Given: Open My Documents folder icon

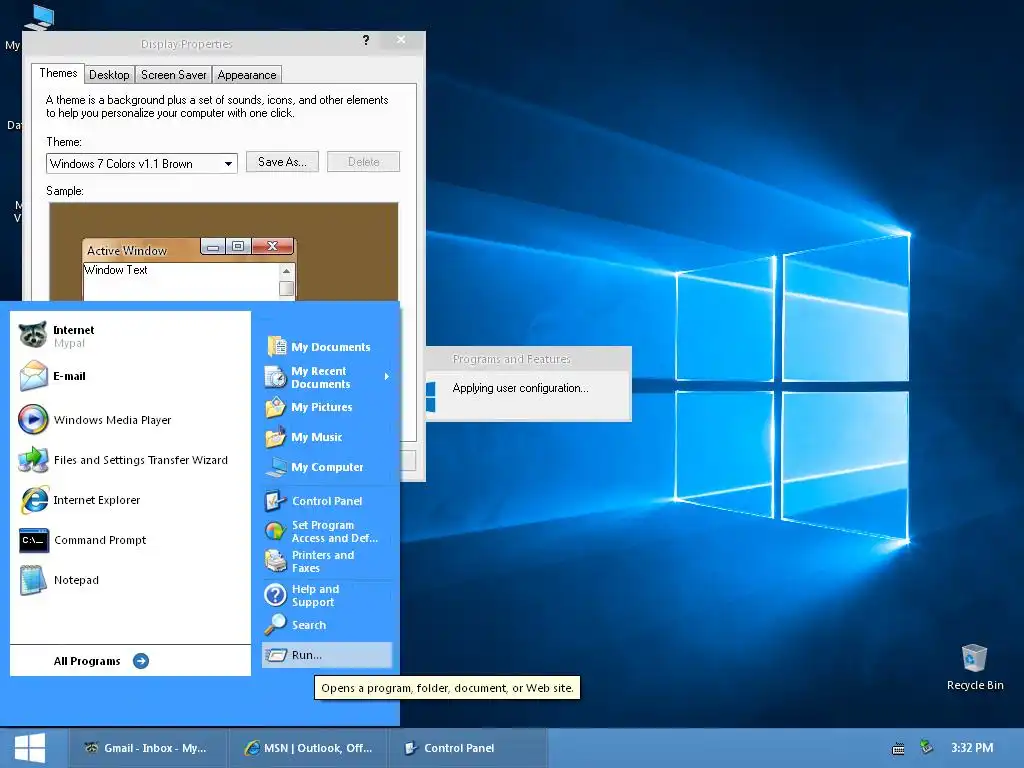Looking at the screenshot, I should (276, 346).
